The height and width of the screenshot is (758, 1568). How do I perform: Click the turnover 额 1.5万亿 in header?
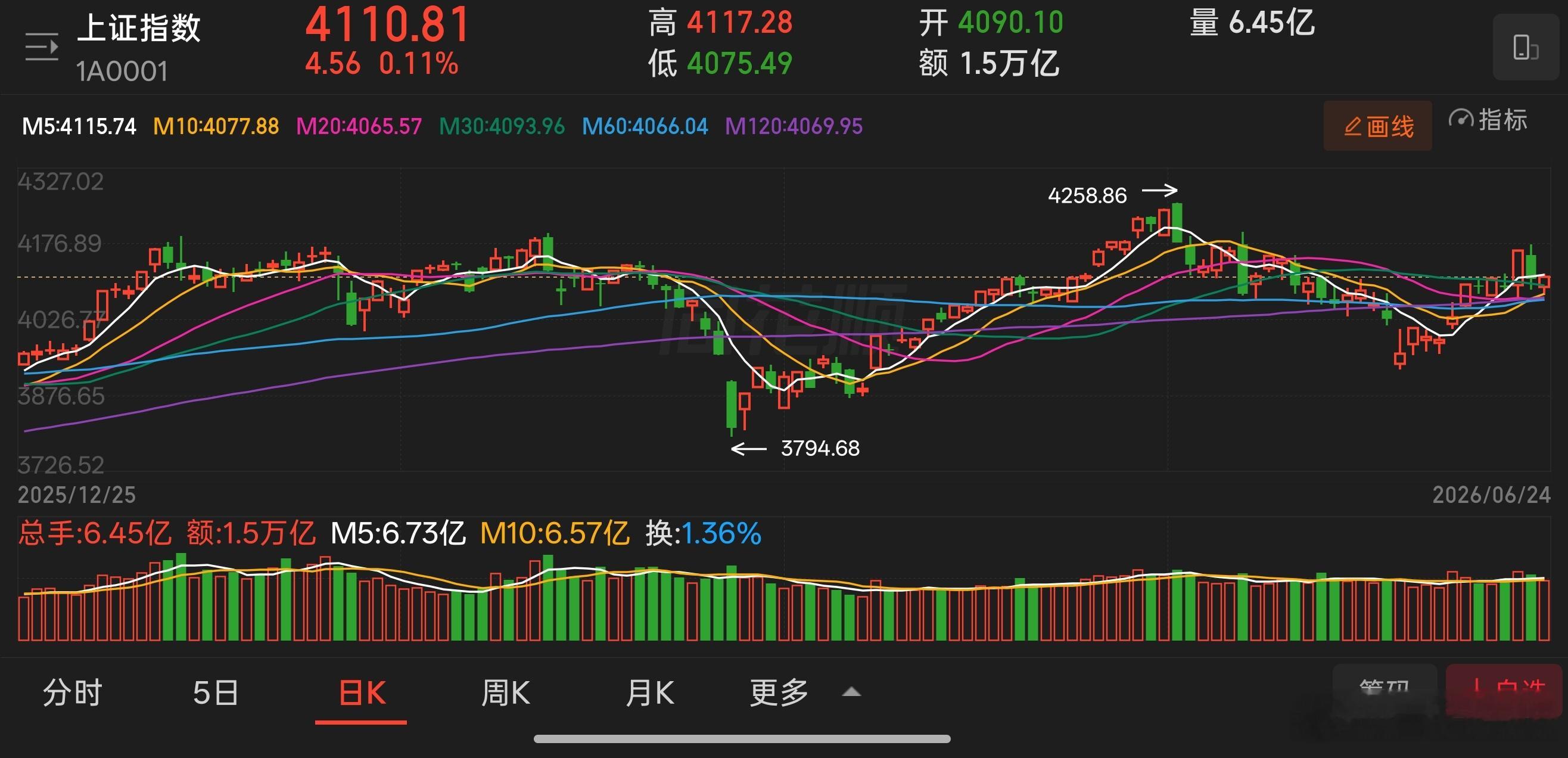click(x=989, y=63)
